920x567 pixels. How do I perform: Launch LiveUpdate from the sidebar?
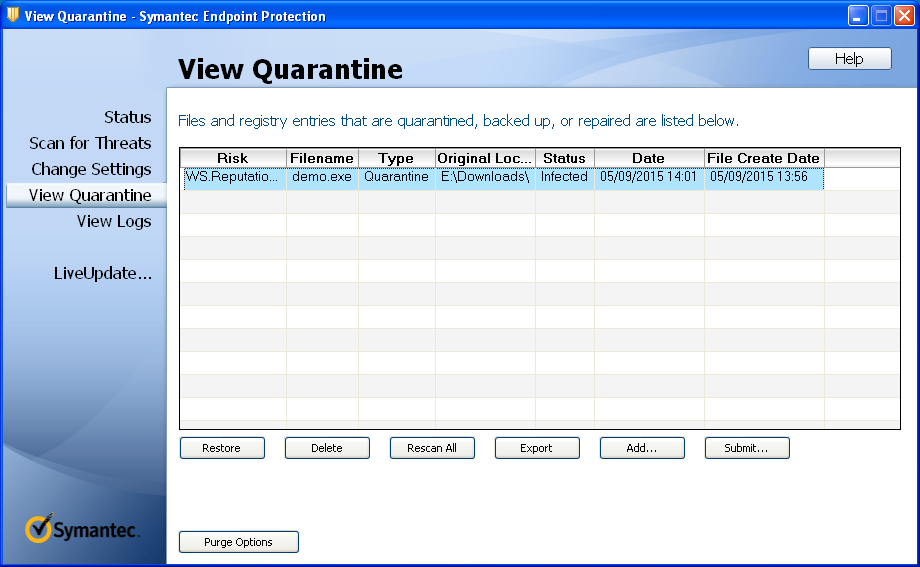click(103, 274)
